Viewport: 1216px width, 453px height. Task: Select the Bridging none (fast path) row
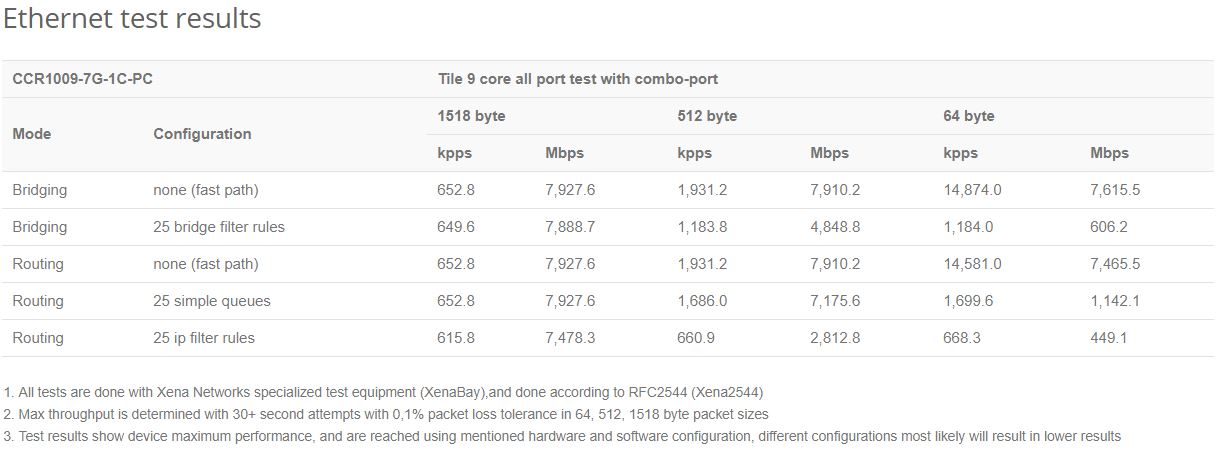click(608, 190)
